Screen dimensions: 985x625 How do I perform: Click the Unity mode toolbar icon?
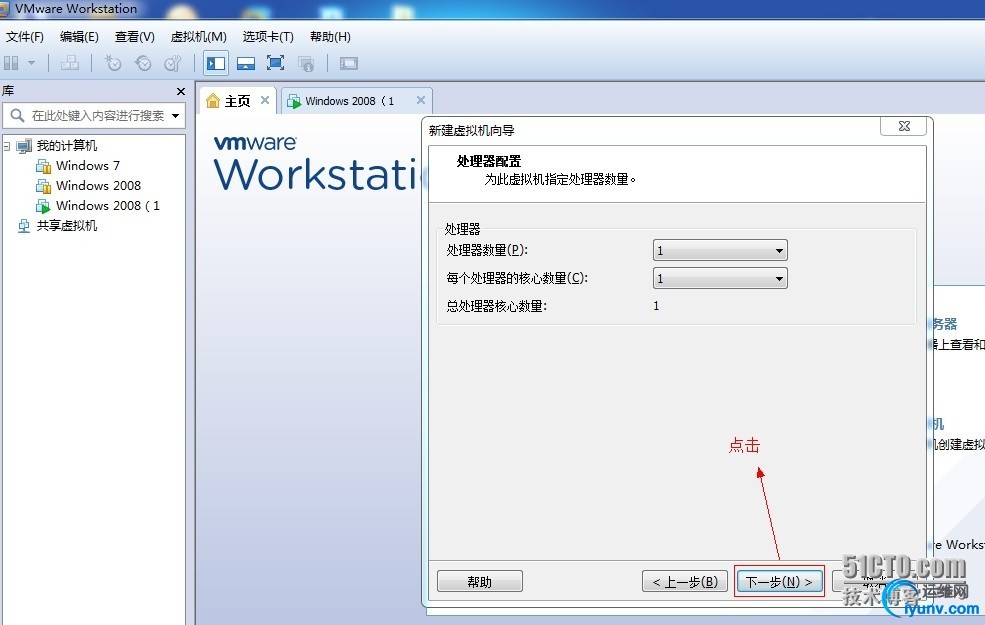[306, 63]
